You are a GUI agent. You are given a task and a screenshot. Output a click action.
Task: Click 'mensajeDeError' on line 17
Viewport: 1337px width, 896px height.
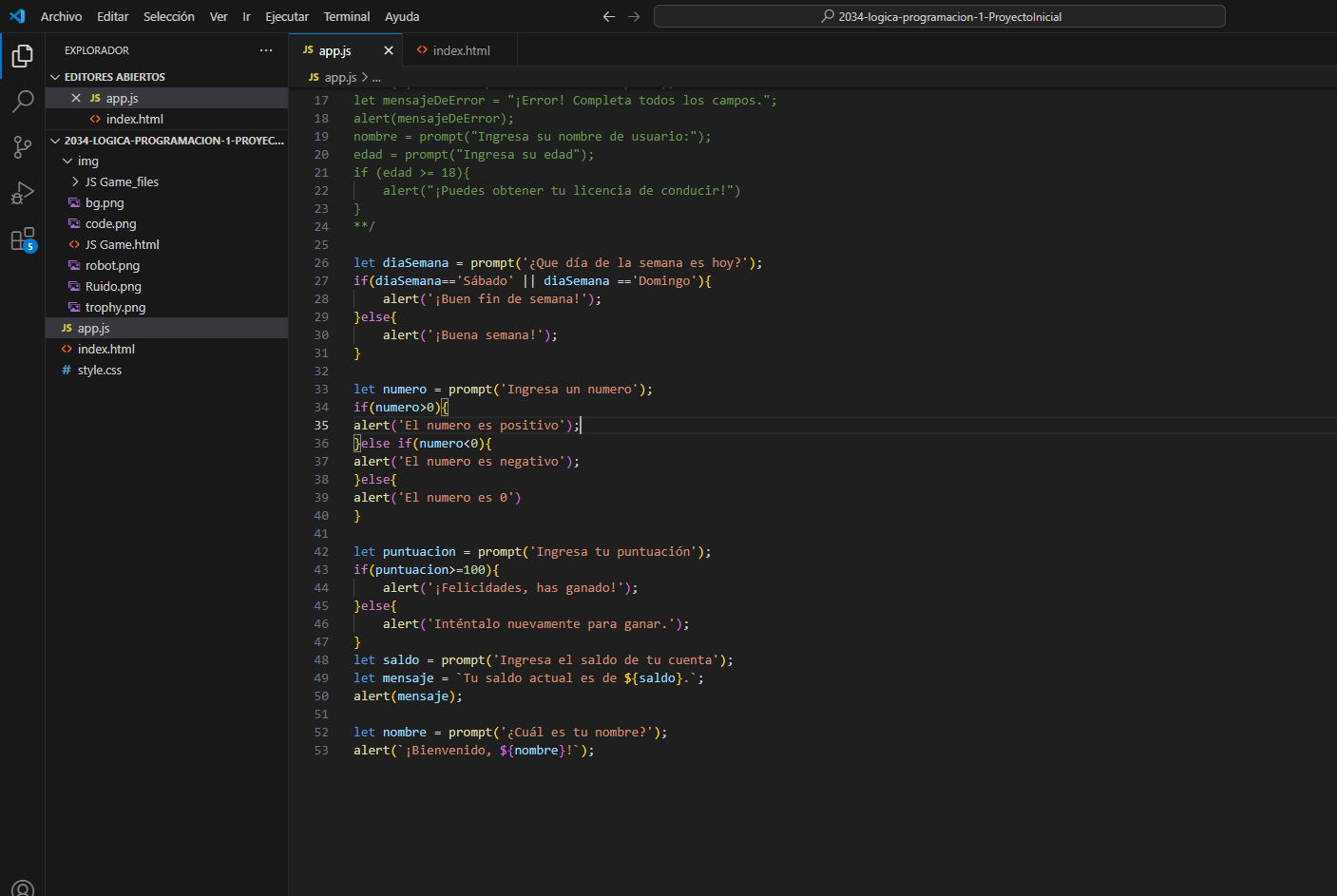tap(433, 100)
